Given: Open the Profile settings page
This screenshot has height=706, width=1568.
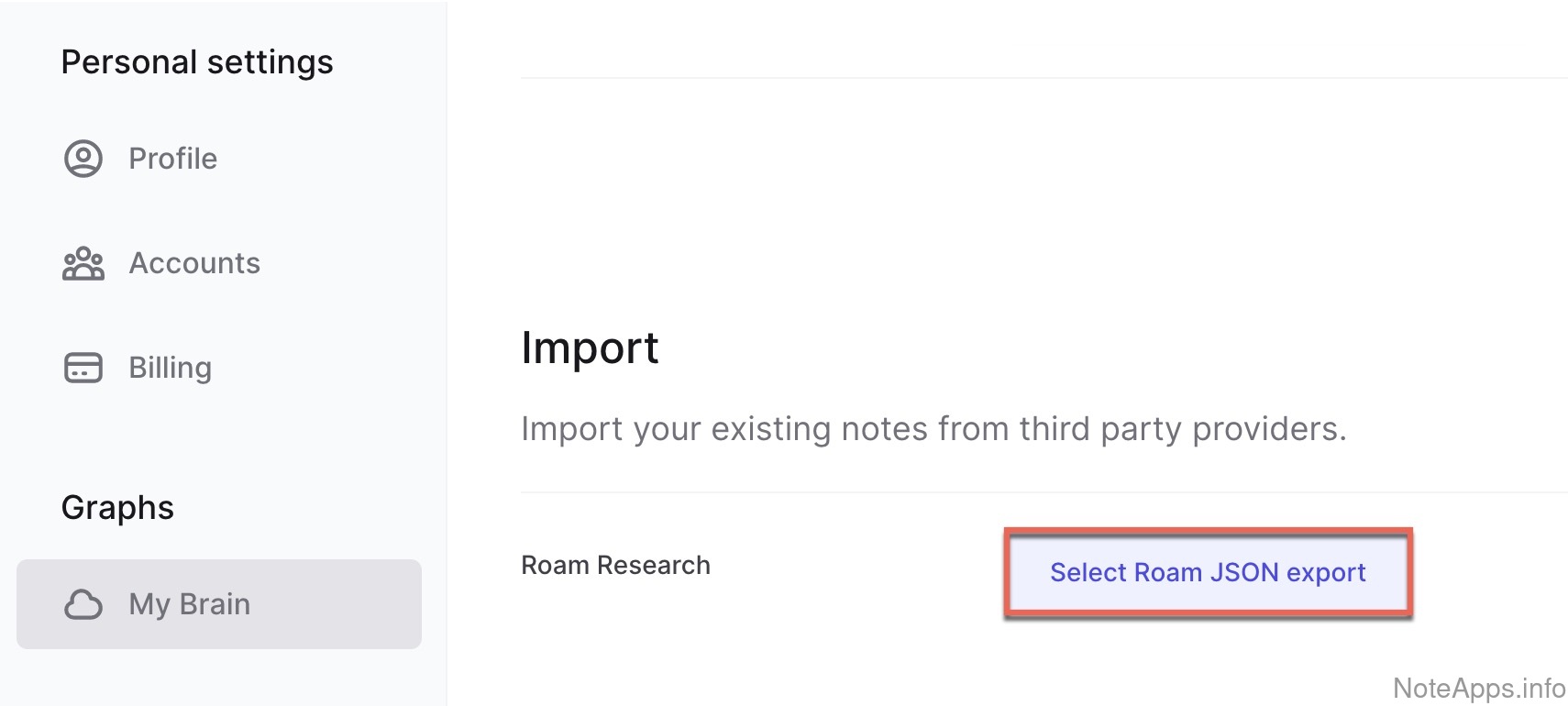Looking at the screenshot, I should coord(172,159).
